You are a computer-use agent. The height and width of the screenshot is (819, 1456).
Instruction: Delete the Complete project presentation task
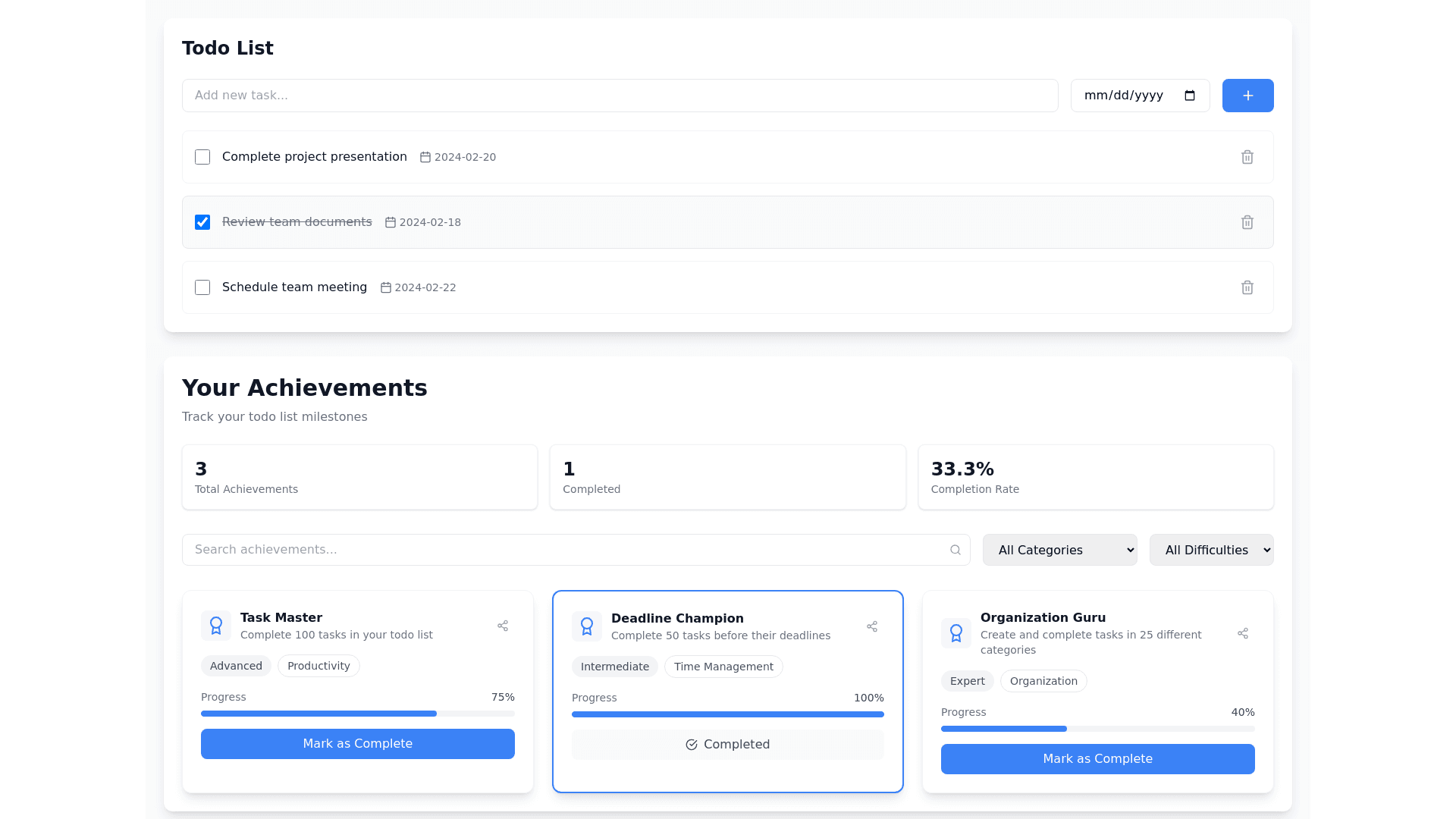pos(1247,157)
